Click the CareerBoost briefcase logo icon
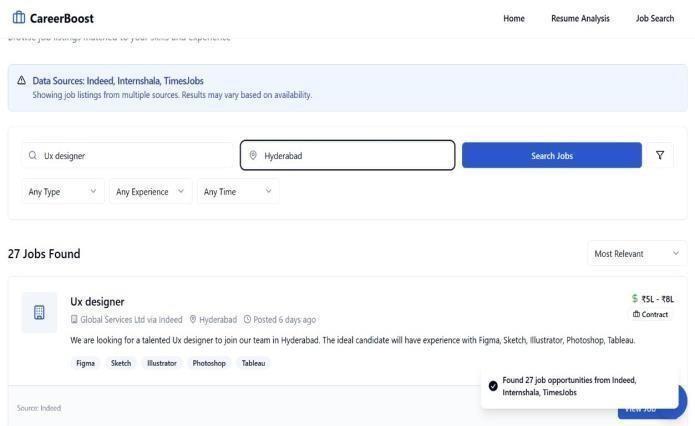 [19, 17]
